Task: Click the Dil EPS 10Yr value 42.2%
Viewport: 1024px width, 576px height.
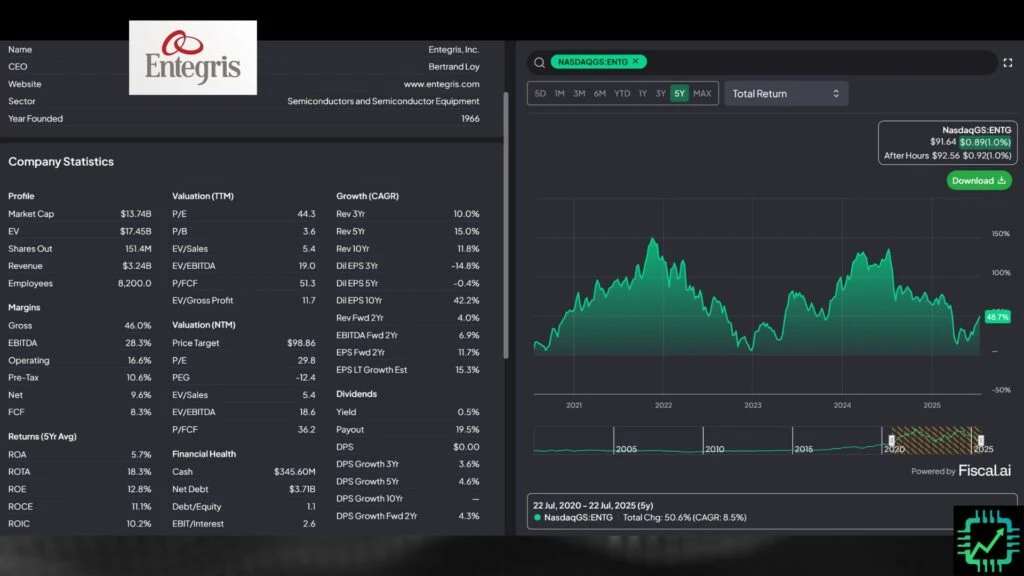Action: [466, 300]
